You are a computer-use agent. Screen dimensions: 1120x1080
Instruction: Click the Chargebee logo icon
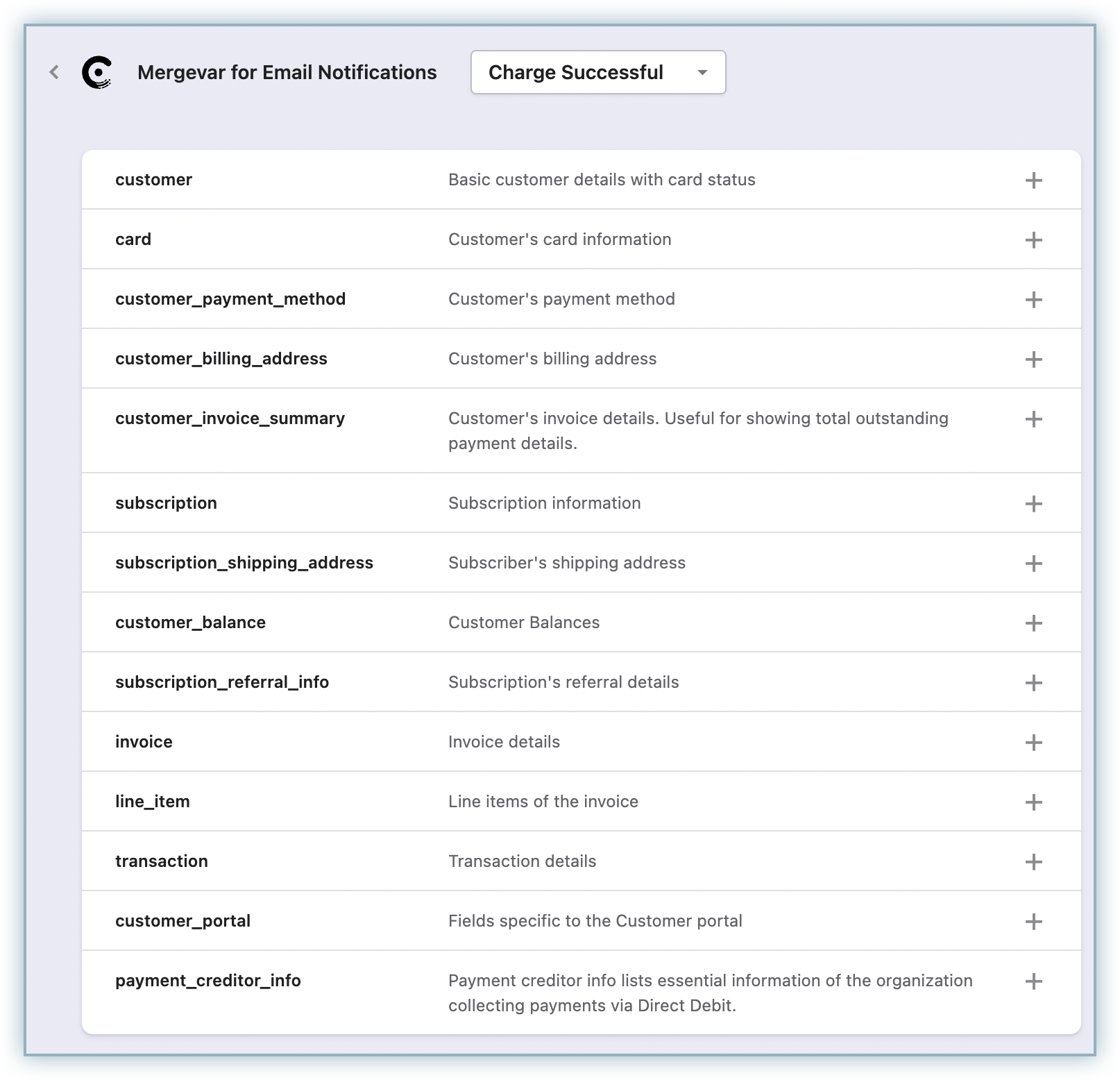(x=96, y=73)
